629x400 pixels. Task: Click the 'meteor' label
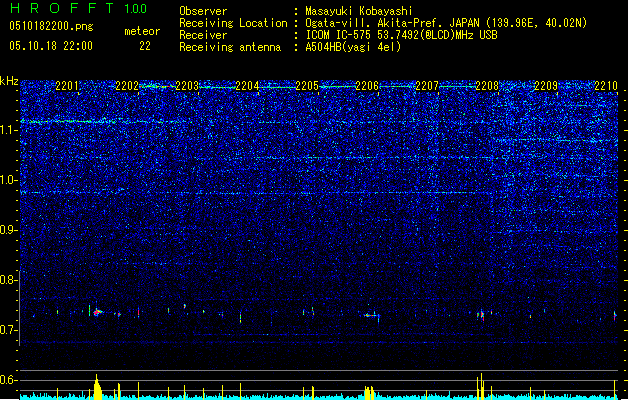pos(142,31)
